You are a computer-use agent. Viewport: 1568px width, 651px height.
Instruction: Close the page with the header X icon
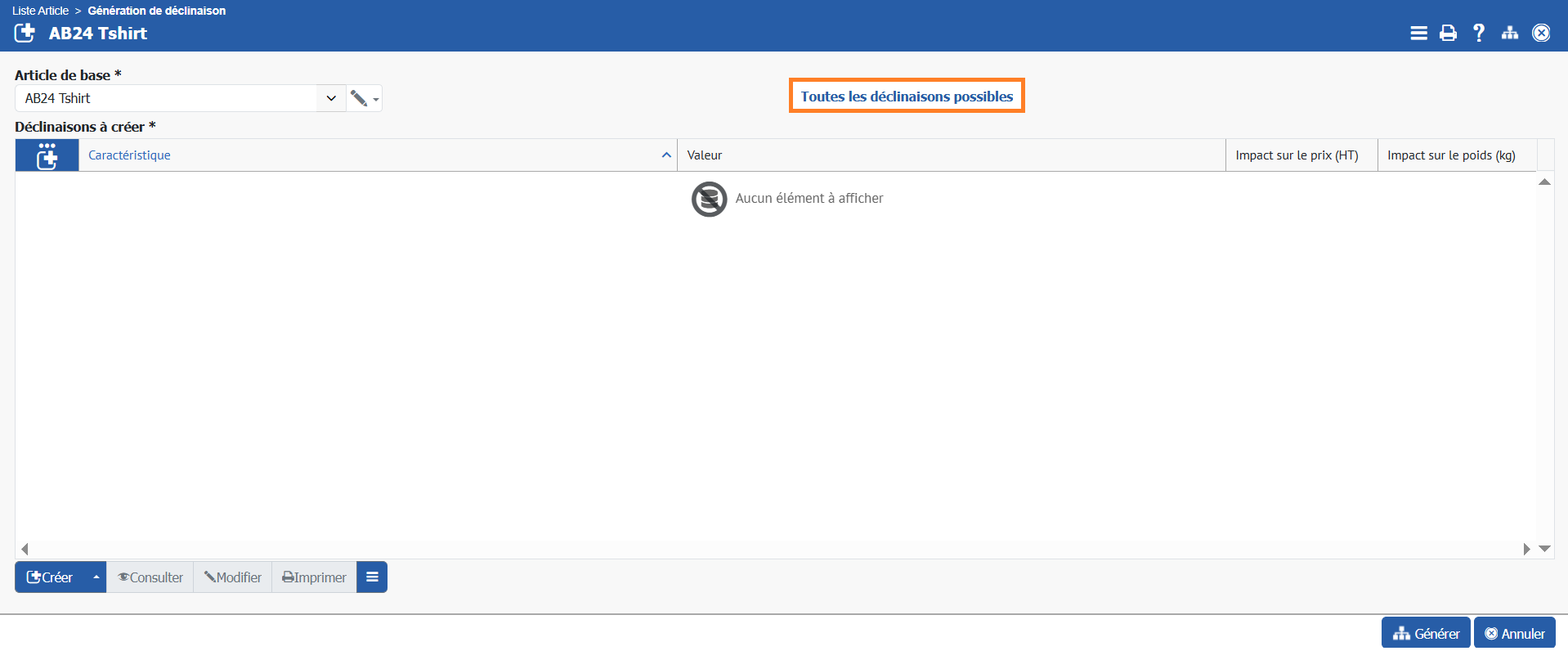point(1540,33)
